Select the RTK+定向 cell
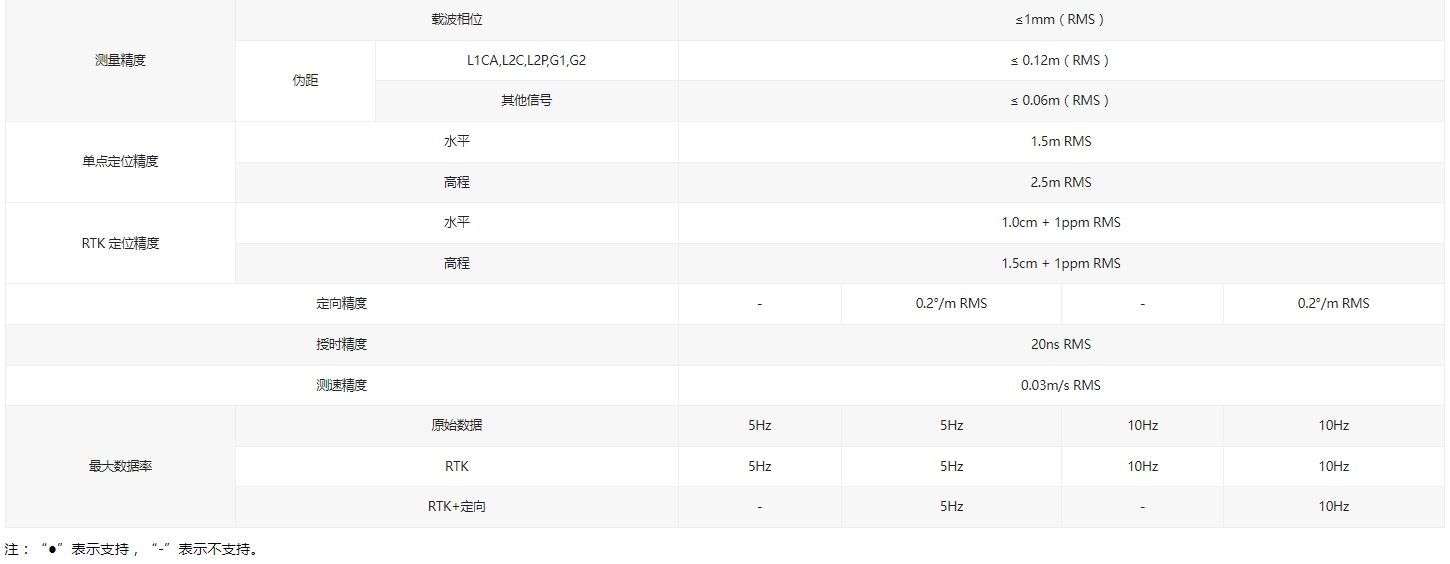This screenshot has width=1450, height=564. (x=457, y=506)
